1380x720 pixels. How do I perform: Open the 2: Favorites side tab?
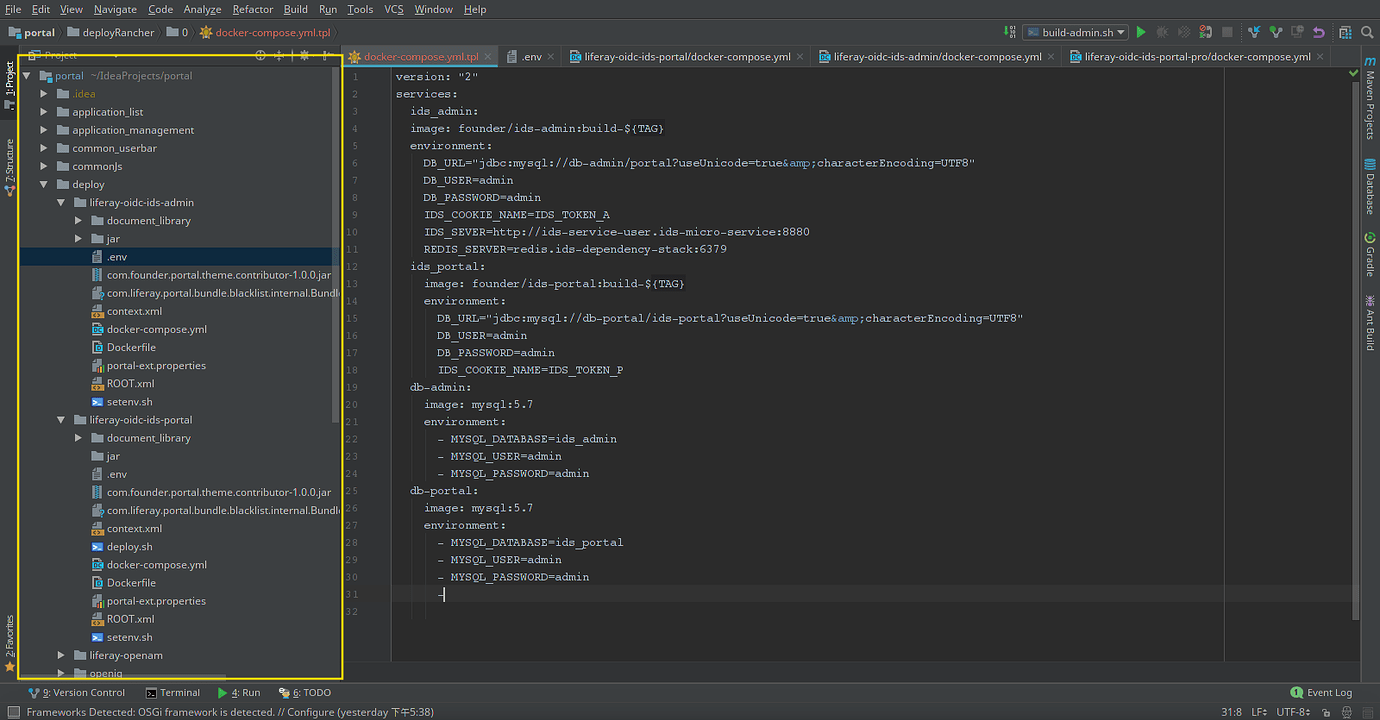click(10, 643)
